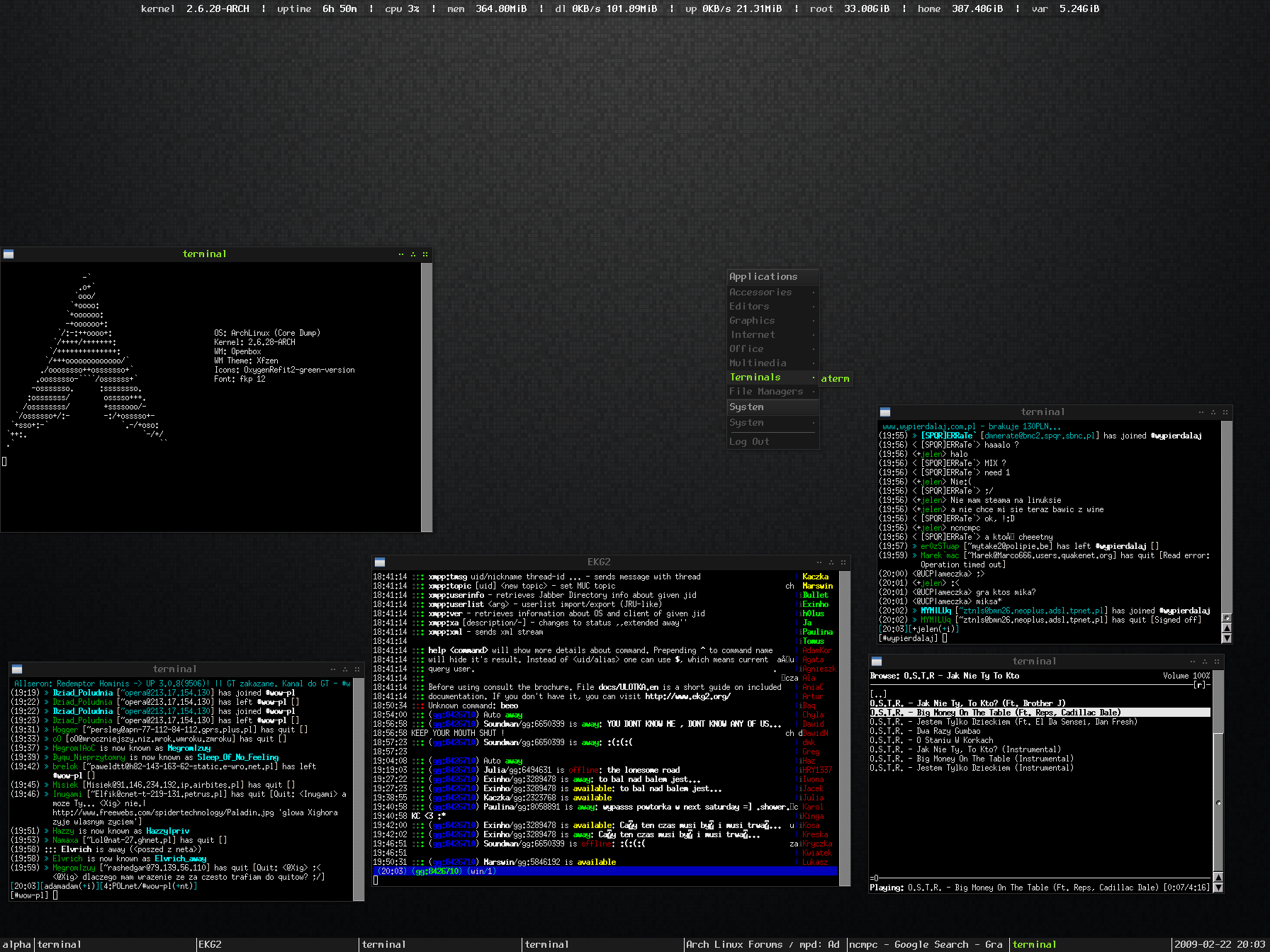Click the 'uptime 6h 50m' status readout
This screenshot has height=952, width=1270.
[317, 8]
